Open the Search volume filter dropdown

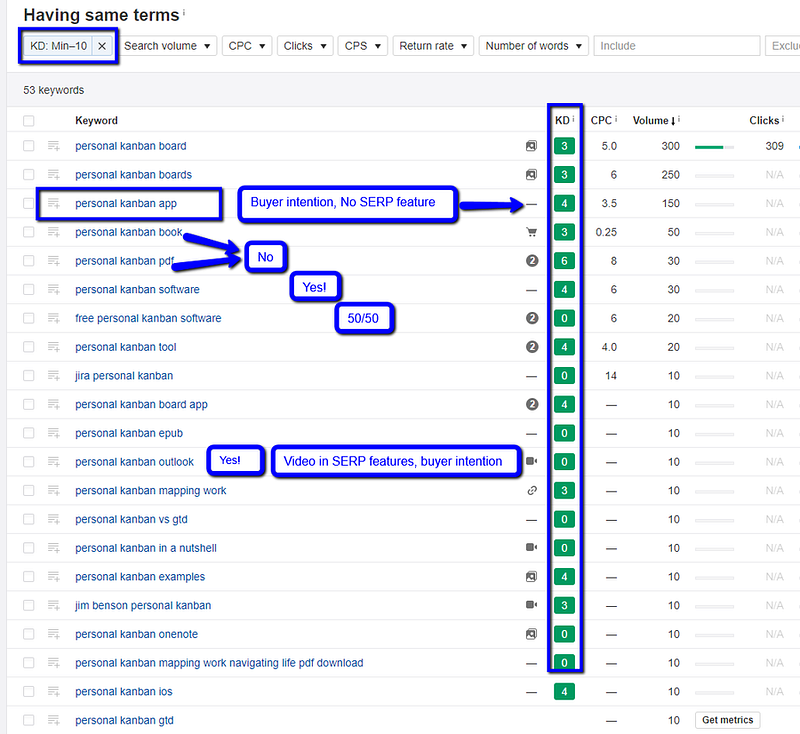[x=167, y=46]
